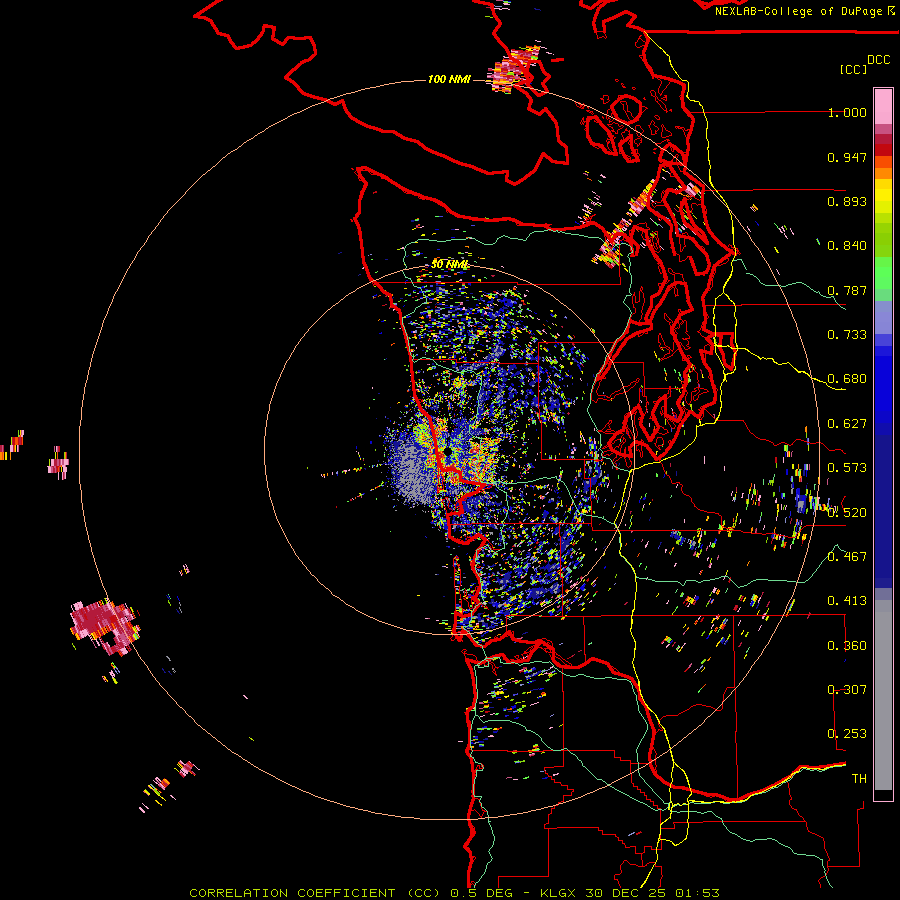Click the 0.947 scale value
Screen dimensions: 900x900
tap(847, 157)
